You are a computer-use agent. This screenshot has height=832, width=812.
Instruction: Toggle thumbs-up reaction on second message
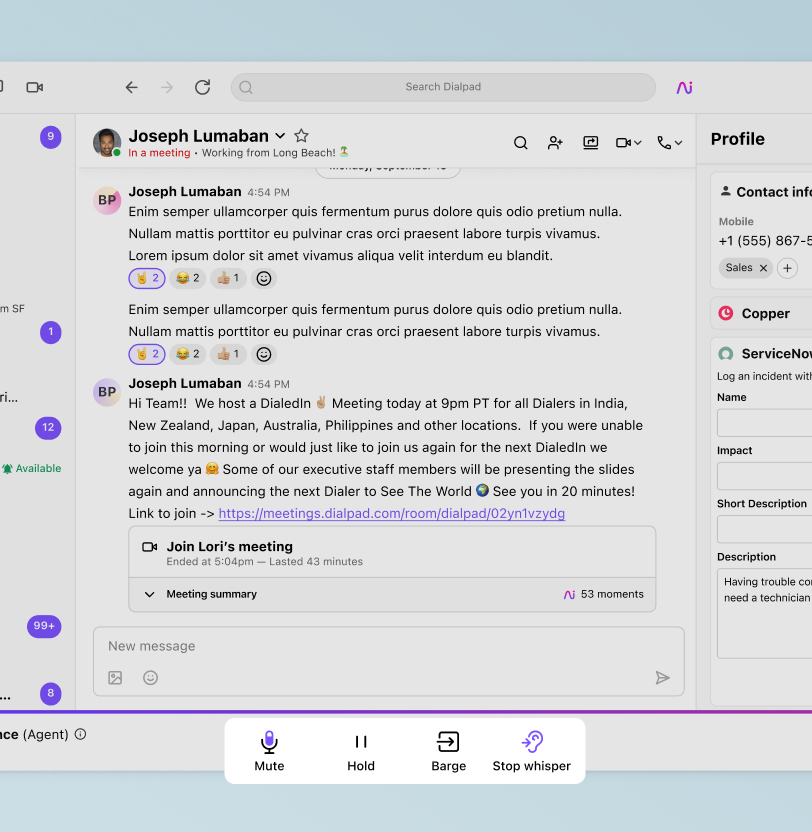click(228, 354)
